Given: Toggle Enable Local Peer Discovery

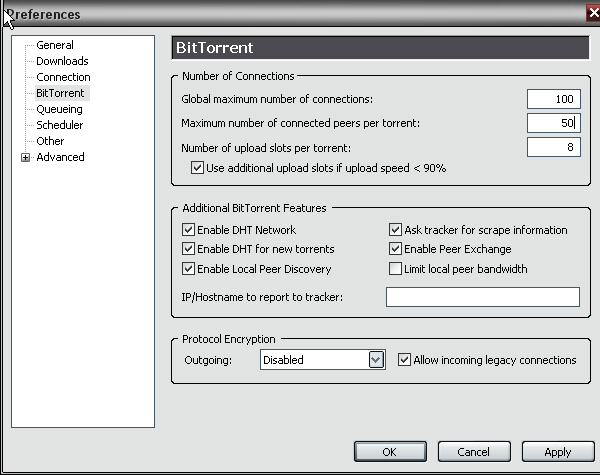Looking at the screenshot, I should click(x=188, y=269).
